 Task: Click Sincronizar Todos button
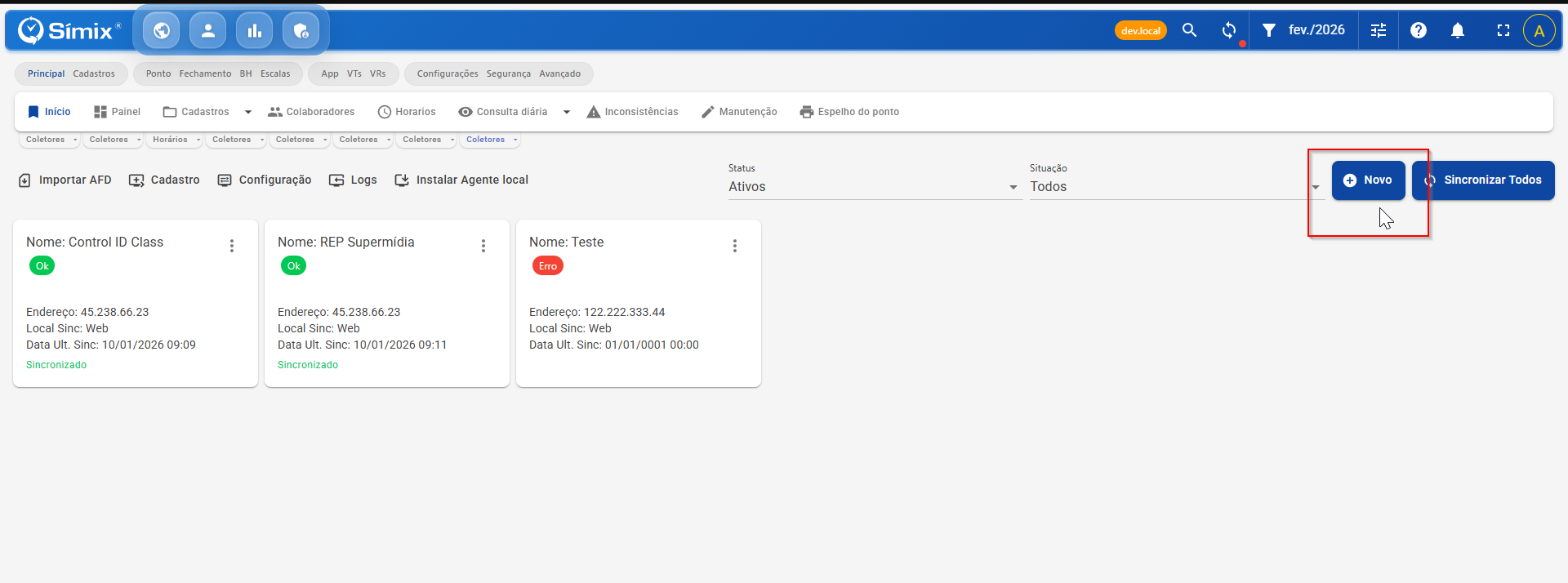(x=1483, y=180)
